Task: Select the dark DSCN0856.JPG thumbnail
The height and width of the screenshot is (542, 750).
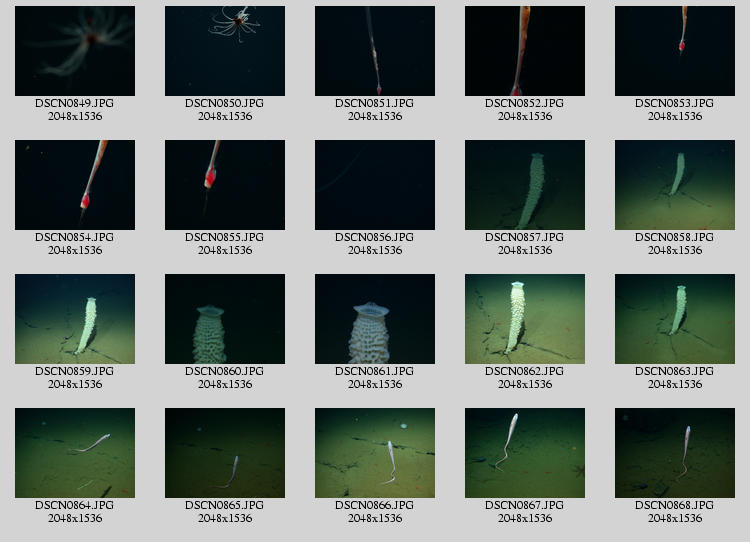Action: click(375, 185)
